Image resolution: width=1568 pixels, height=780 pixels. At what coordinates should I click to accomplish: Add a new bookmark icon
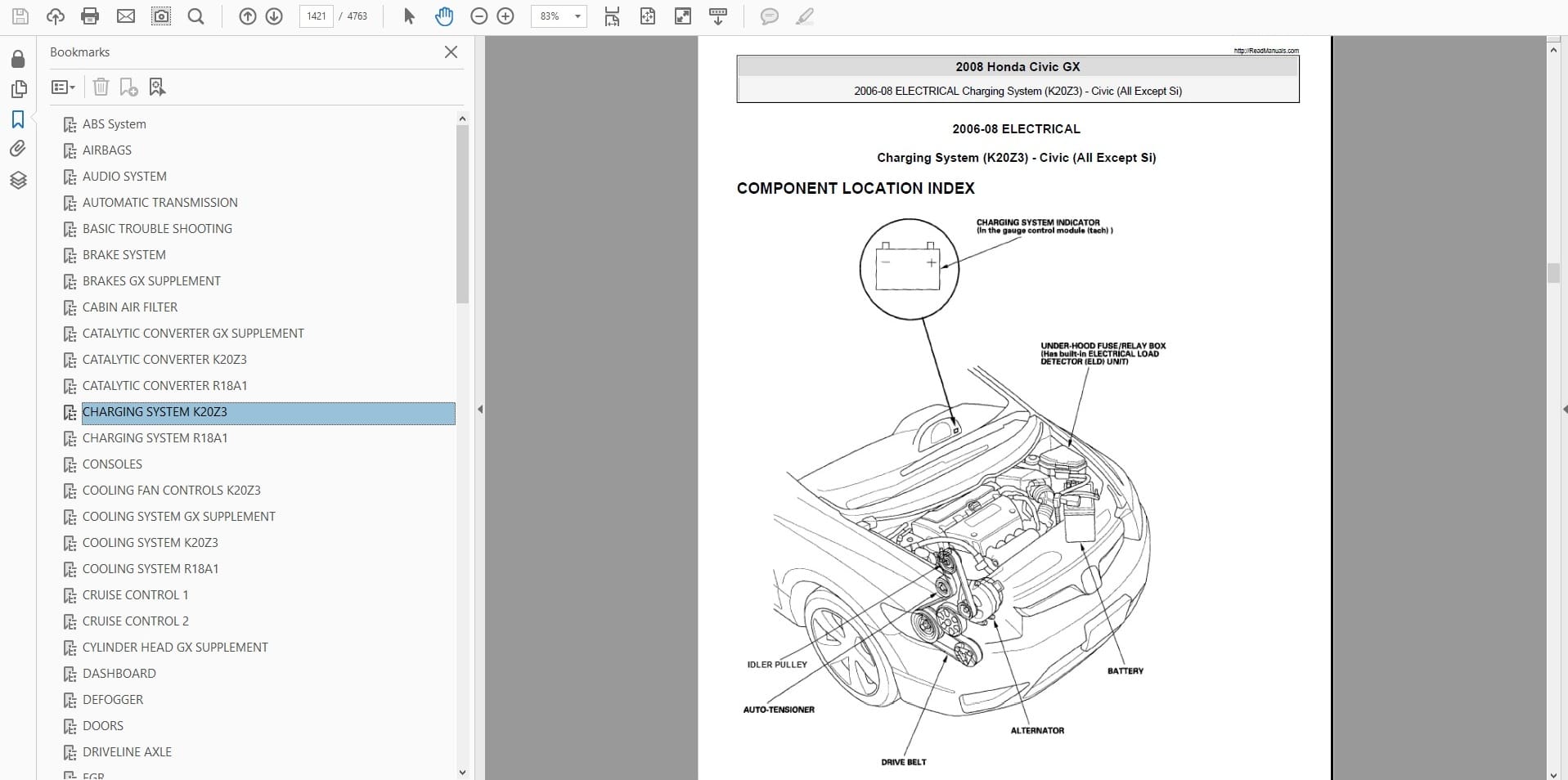click(128, 87)
